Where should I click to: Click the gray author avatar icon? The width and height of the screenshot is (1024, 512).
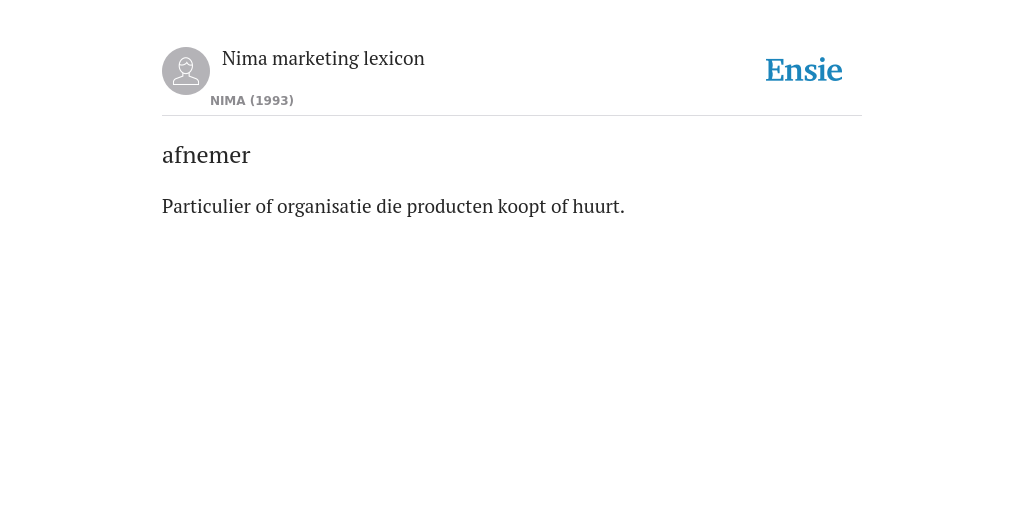click(x=186, y=71)
